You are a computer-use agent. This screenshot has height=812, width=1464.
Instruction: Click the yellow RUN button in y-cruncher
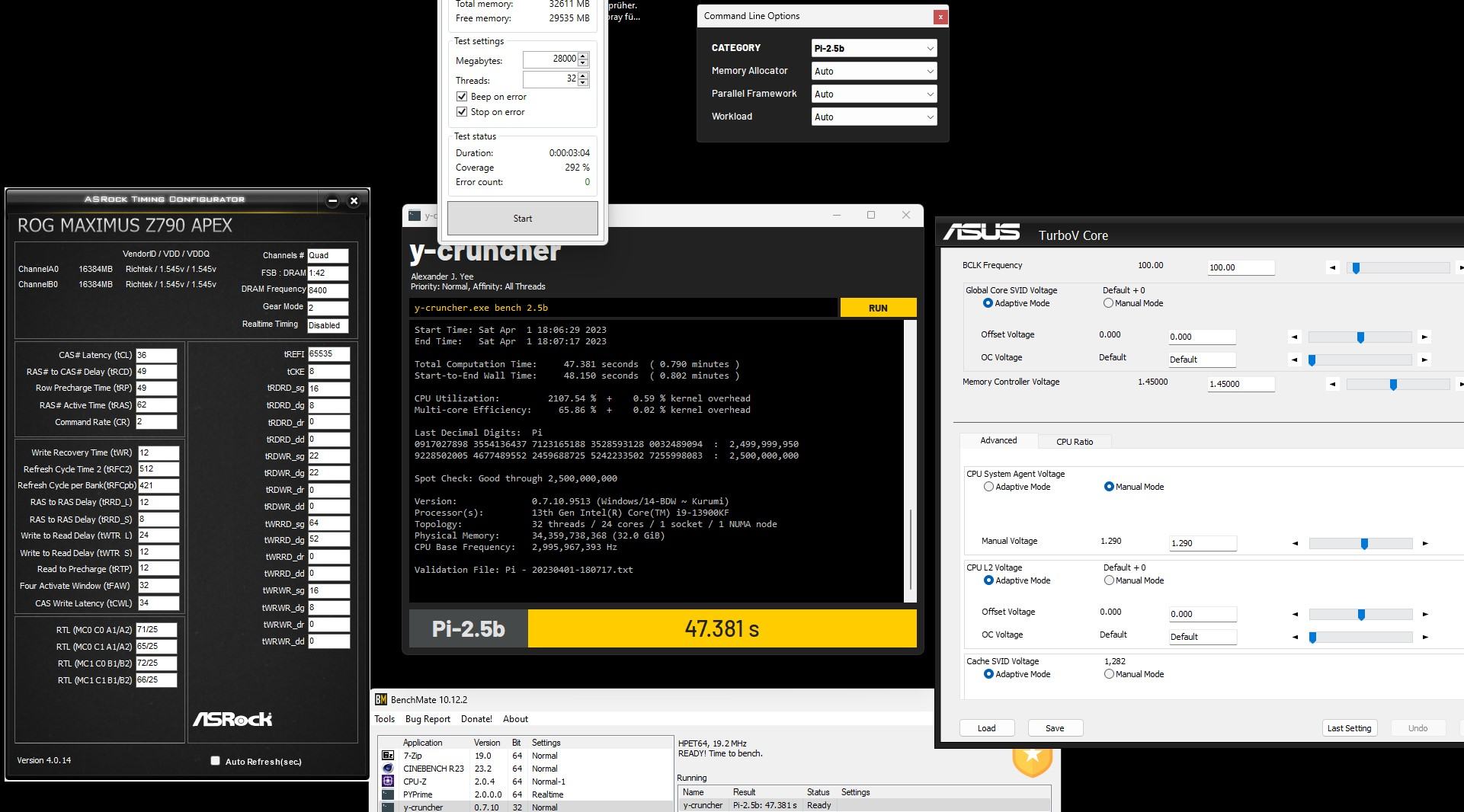pos(878,308)
